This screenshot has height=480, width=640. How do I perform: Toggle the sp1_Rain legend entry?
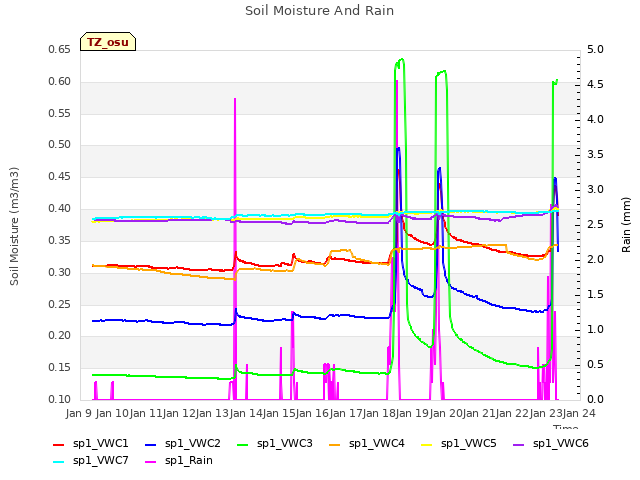tap(179, 461)
